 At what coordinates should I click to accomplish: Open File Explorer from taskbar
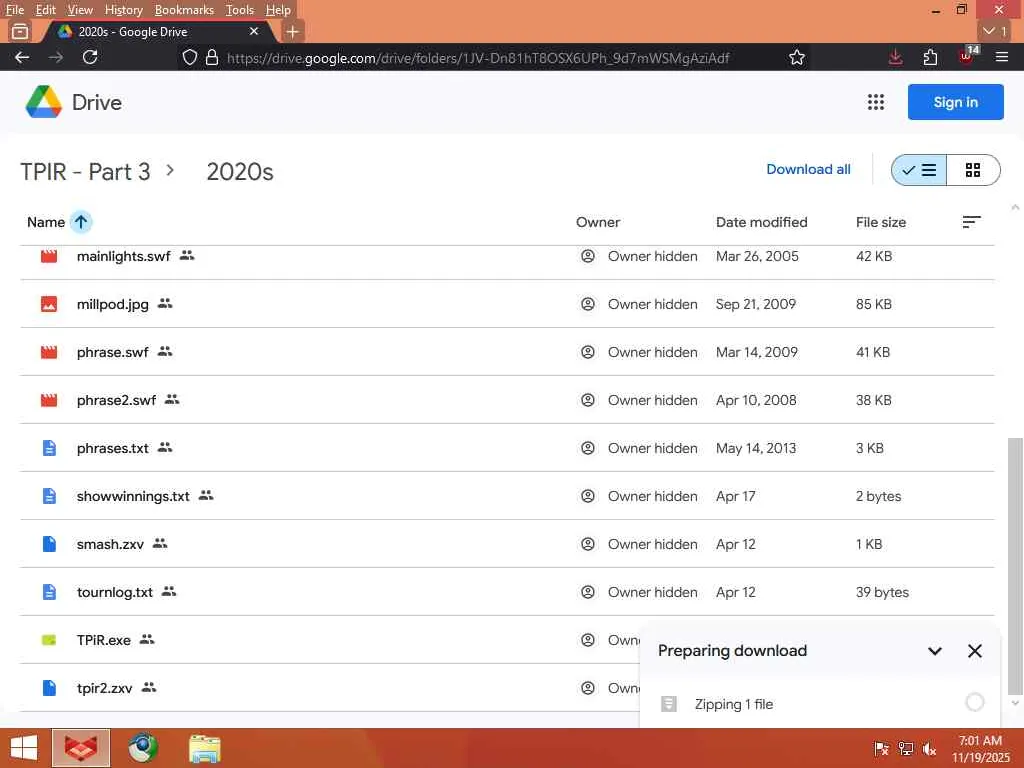205,748
